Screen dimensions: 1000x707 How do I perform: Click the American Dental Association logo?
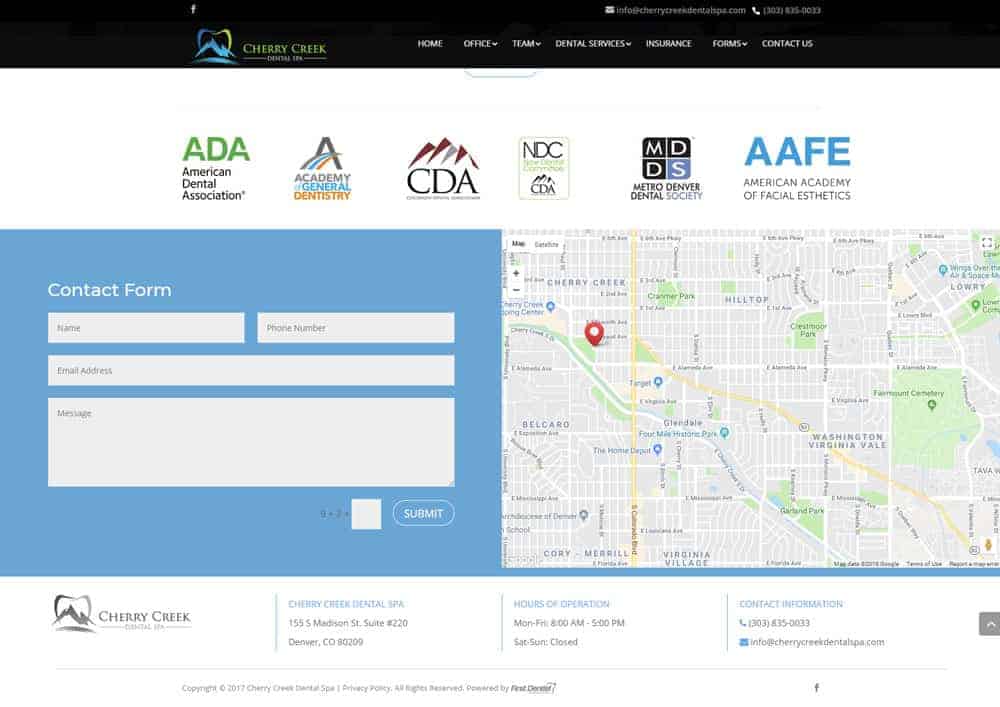click(x=216, y=168)
